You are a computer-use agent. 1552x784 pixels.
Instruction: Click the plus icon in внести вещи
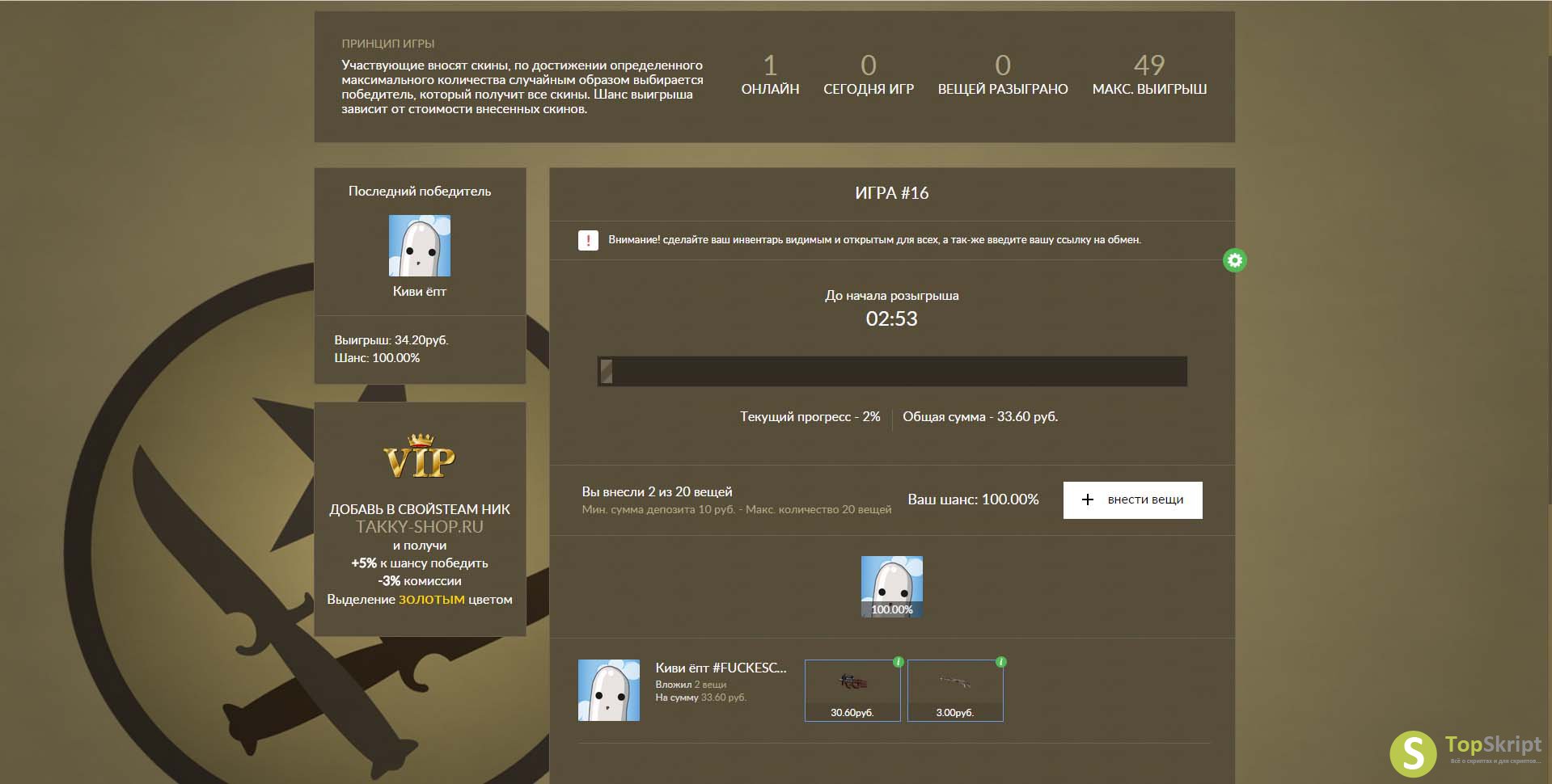(x=1088, y=499)
